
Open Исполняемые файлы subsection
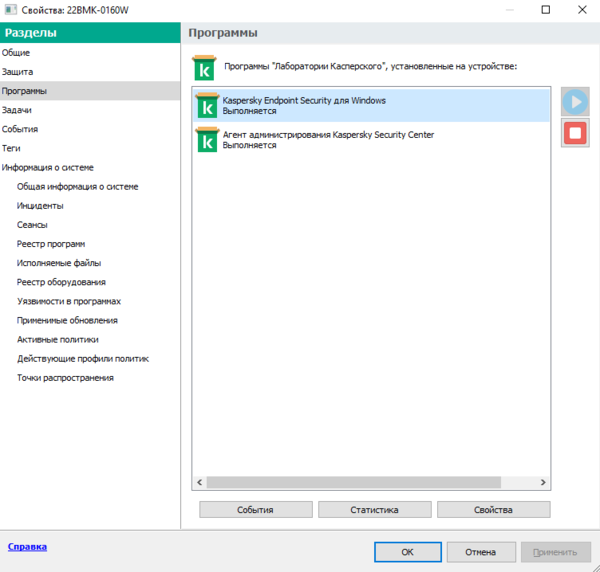(x=59, y=263)
